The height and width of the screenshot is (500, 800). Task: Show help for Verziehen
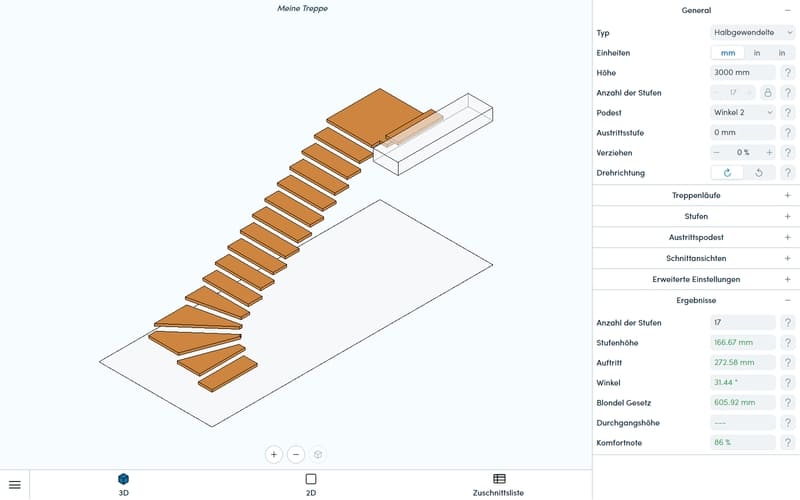tap(788, 153)
